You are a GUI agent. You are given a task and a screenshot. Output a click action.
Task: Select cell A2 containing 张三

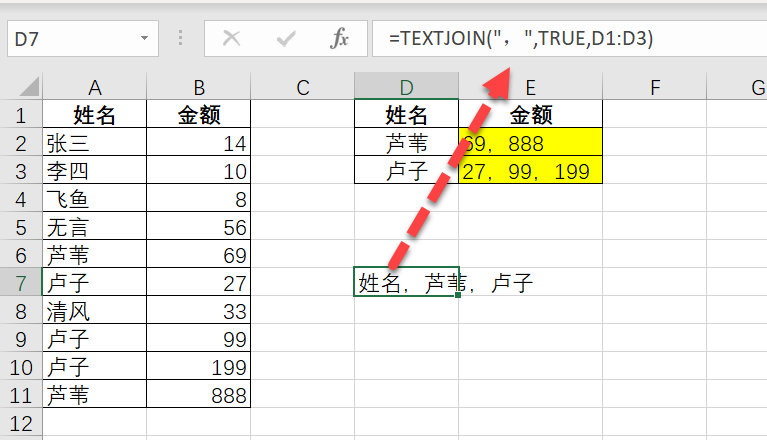pos(94,143)
